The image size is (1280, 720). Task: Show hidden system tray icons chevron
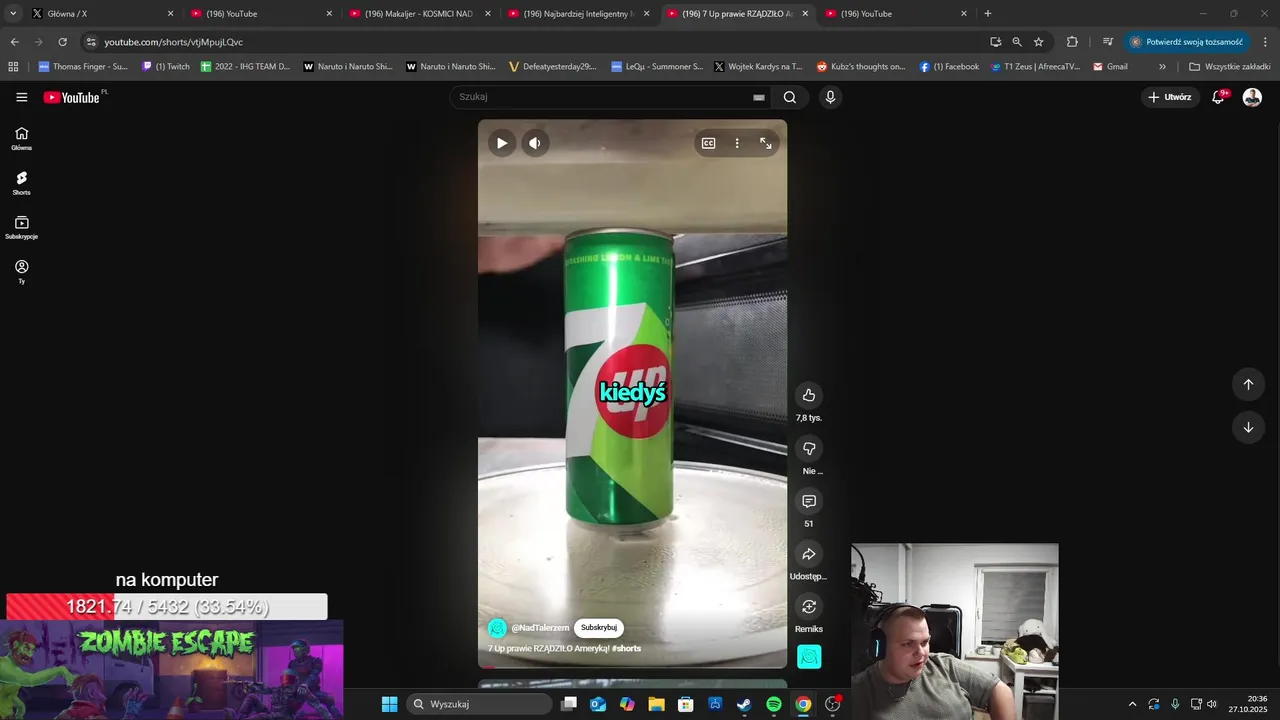point(1132,704)
